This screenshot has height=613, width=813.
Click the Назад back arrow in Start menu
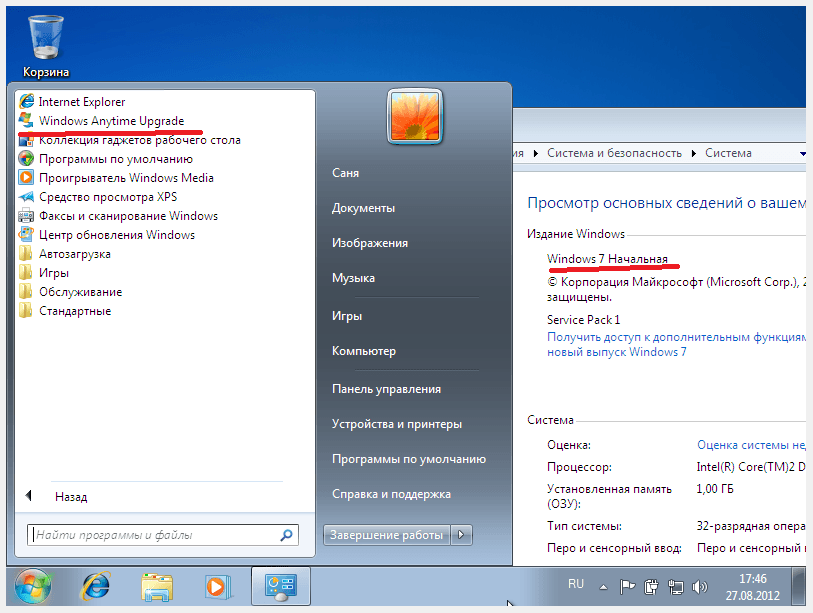pos(29,495)
